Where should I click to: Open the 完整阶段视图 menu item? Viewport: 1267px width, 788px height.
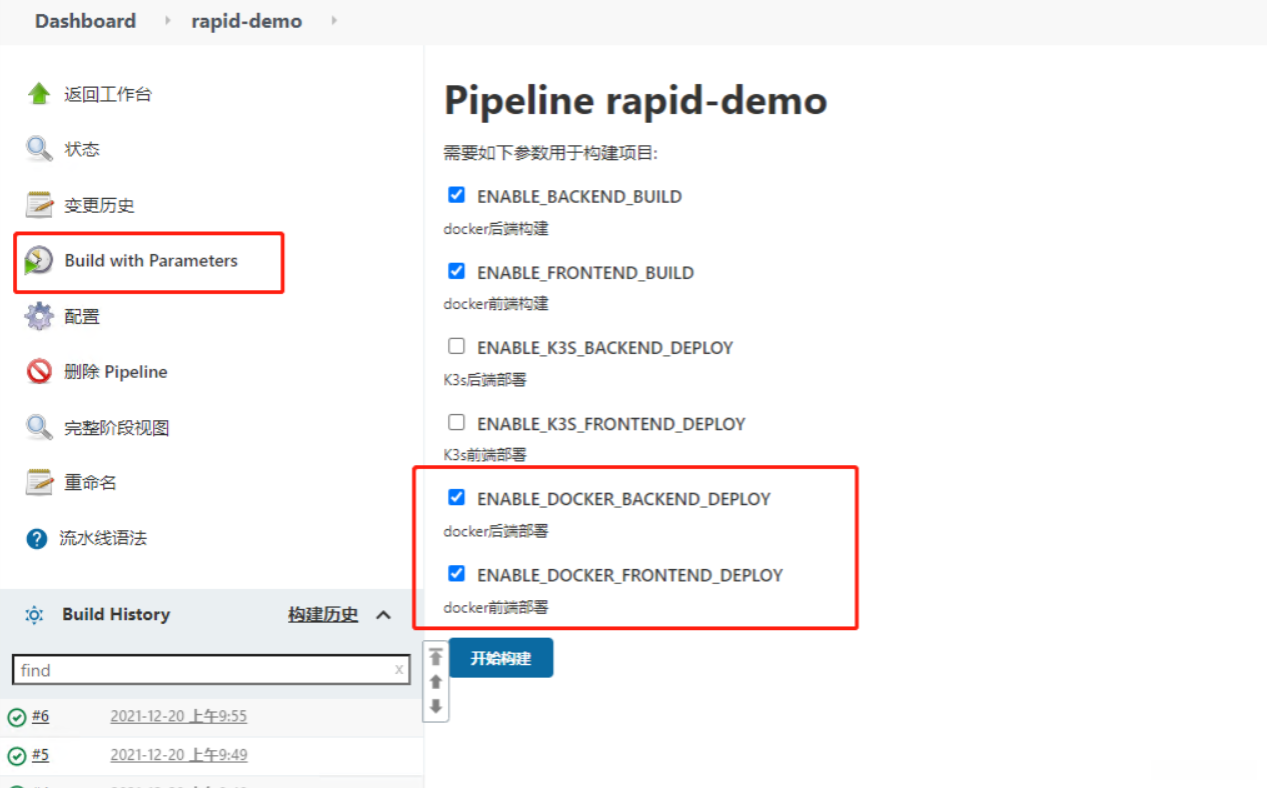116,428
